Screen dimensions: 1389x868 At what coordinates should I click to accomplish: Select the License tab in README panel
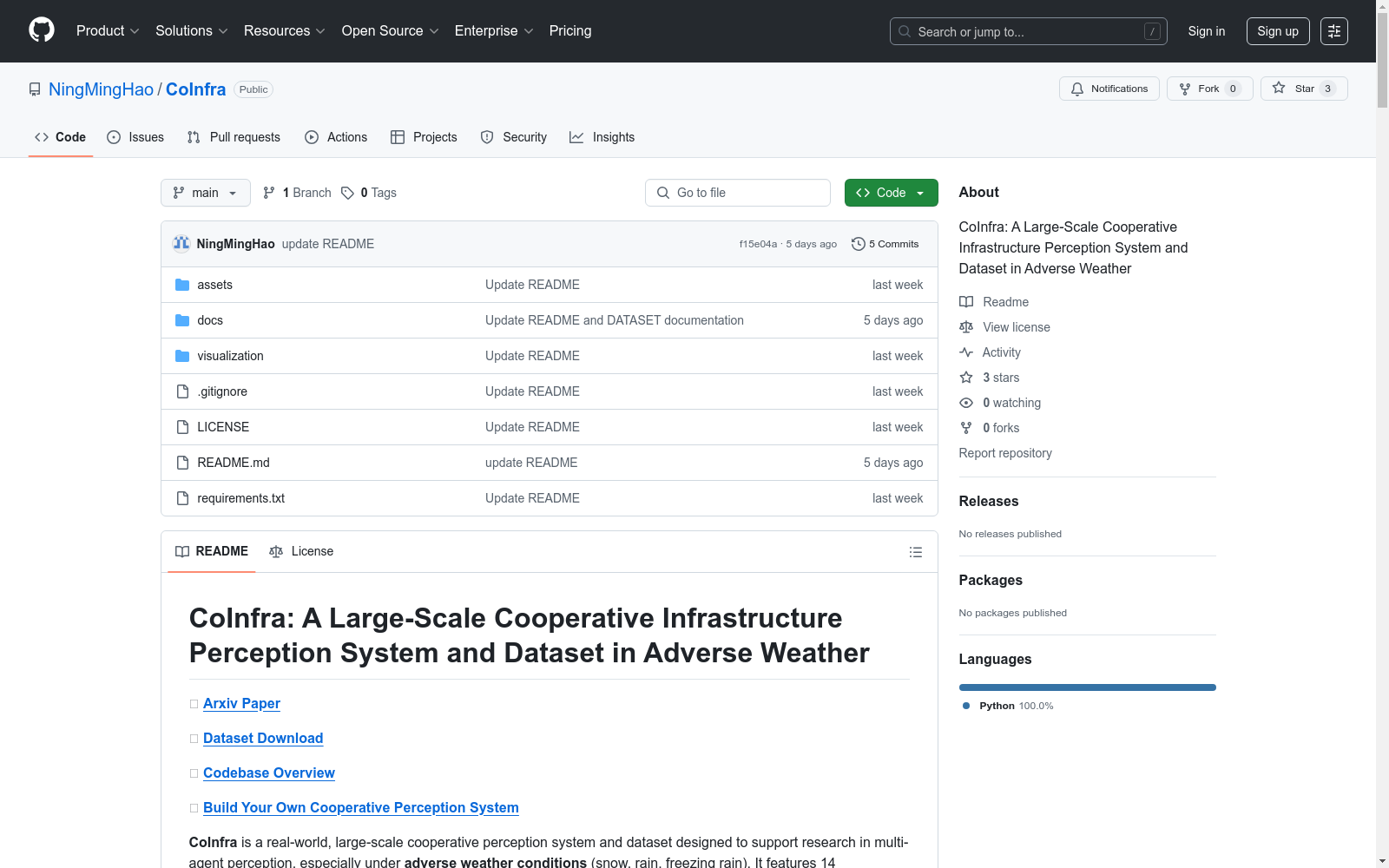click(301, 551)
